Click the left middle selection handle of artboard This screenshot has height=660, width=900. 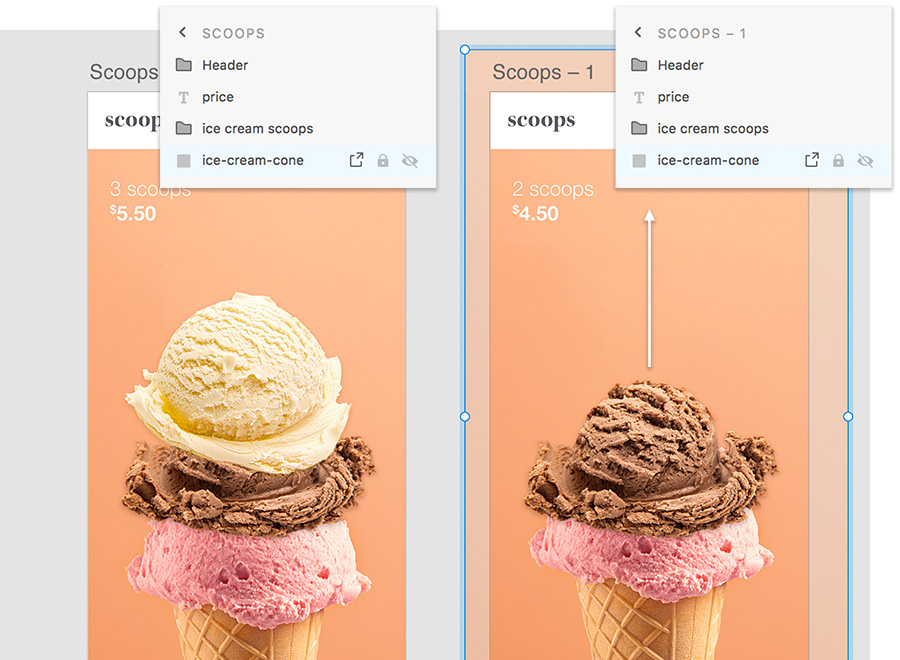pos(465,417)
